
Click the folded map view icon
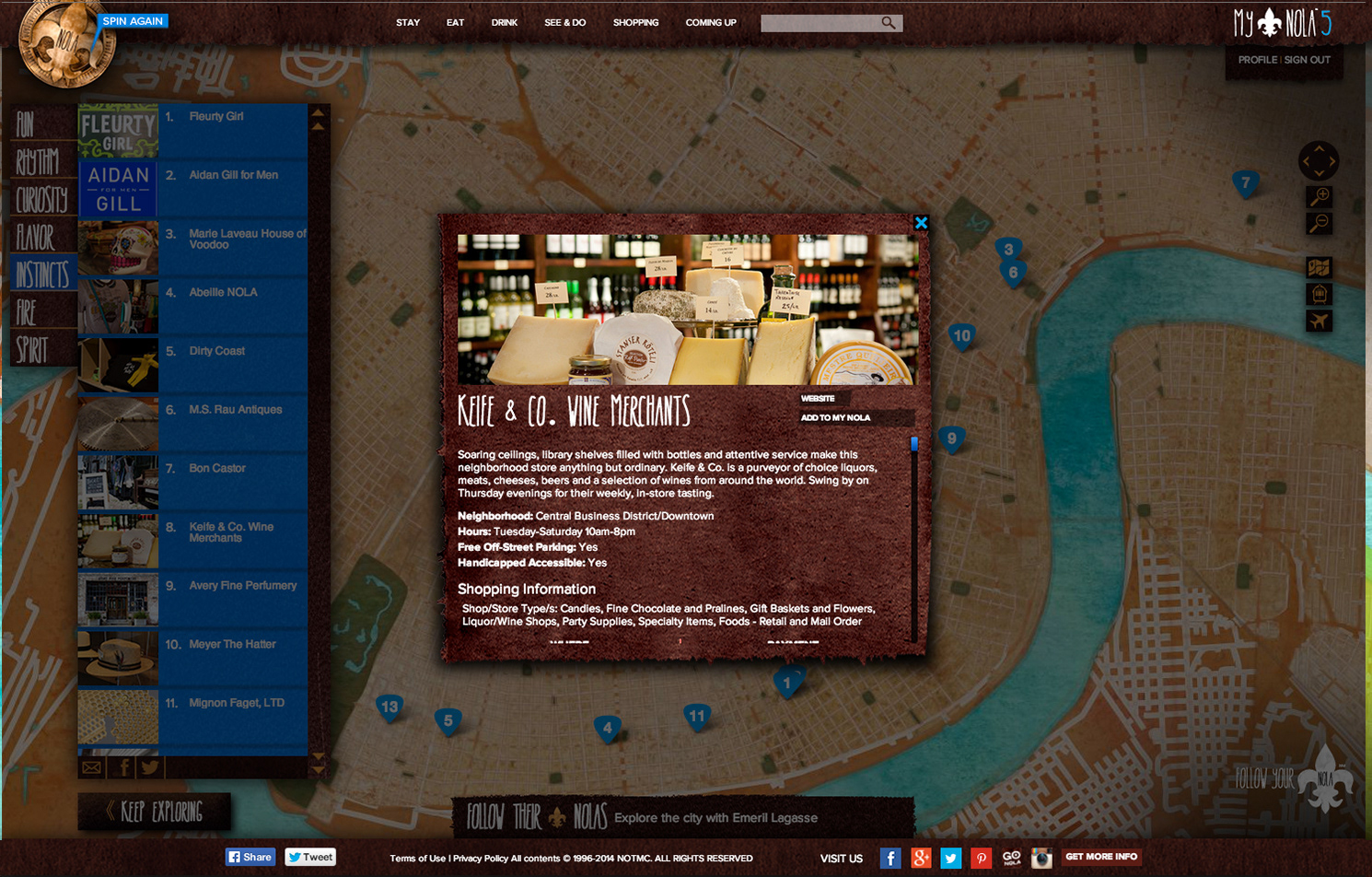[1319, 267]
